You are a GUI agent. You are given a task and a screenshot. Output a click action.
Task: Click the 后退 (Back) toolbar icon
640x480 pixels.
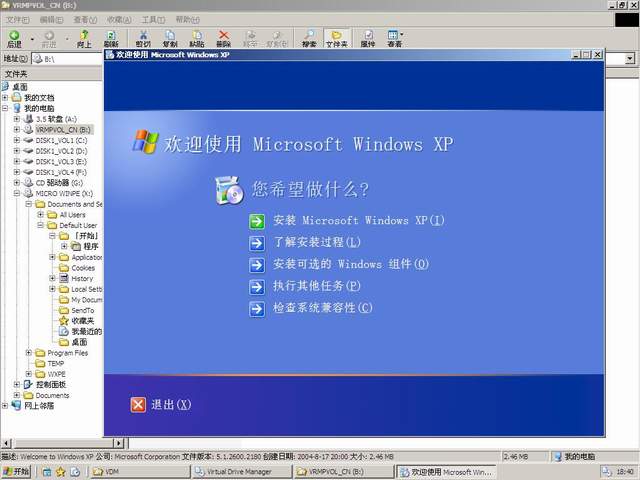tap(14, 39)
